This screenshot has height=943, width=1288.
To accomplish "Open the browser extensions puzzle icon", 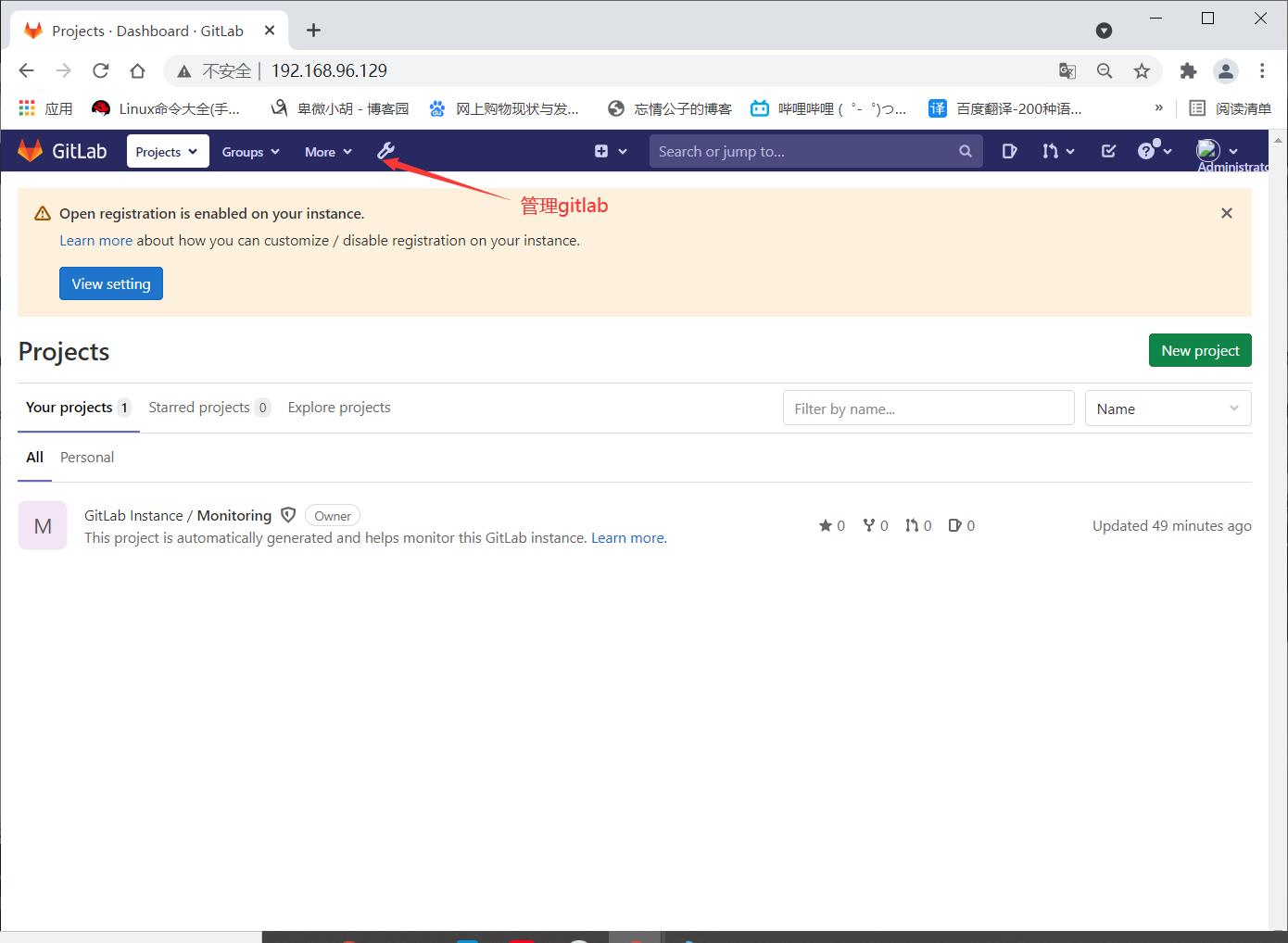I will pyautogui.click(x=1188, y=70).
